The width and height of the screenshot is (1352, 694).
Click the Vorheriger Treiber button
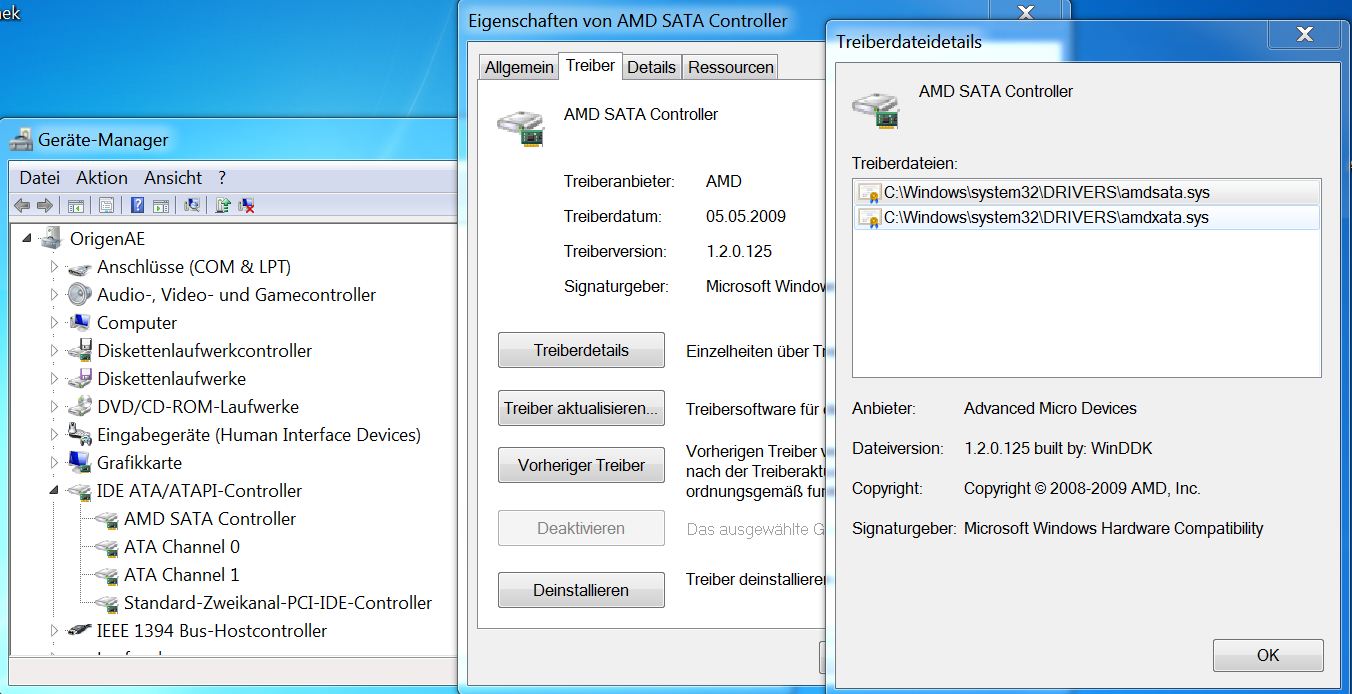[x=581, y=466]
